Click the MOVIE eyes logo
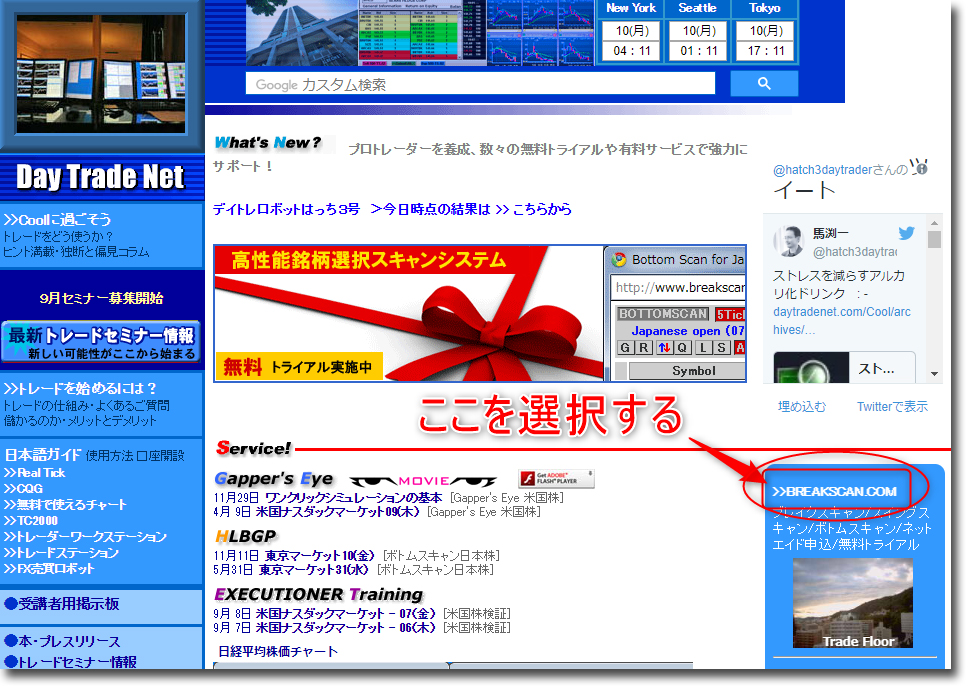 click(423, 481)
